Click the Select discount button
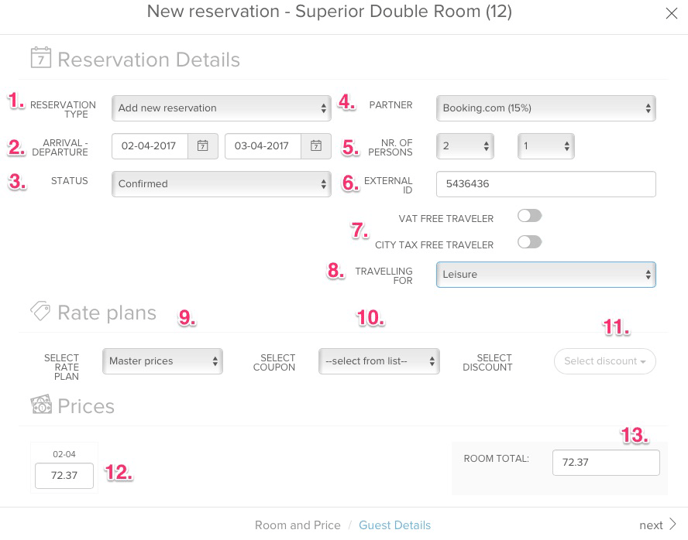 [605, 361]
